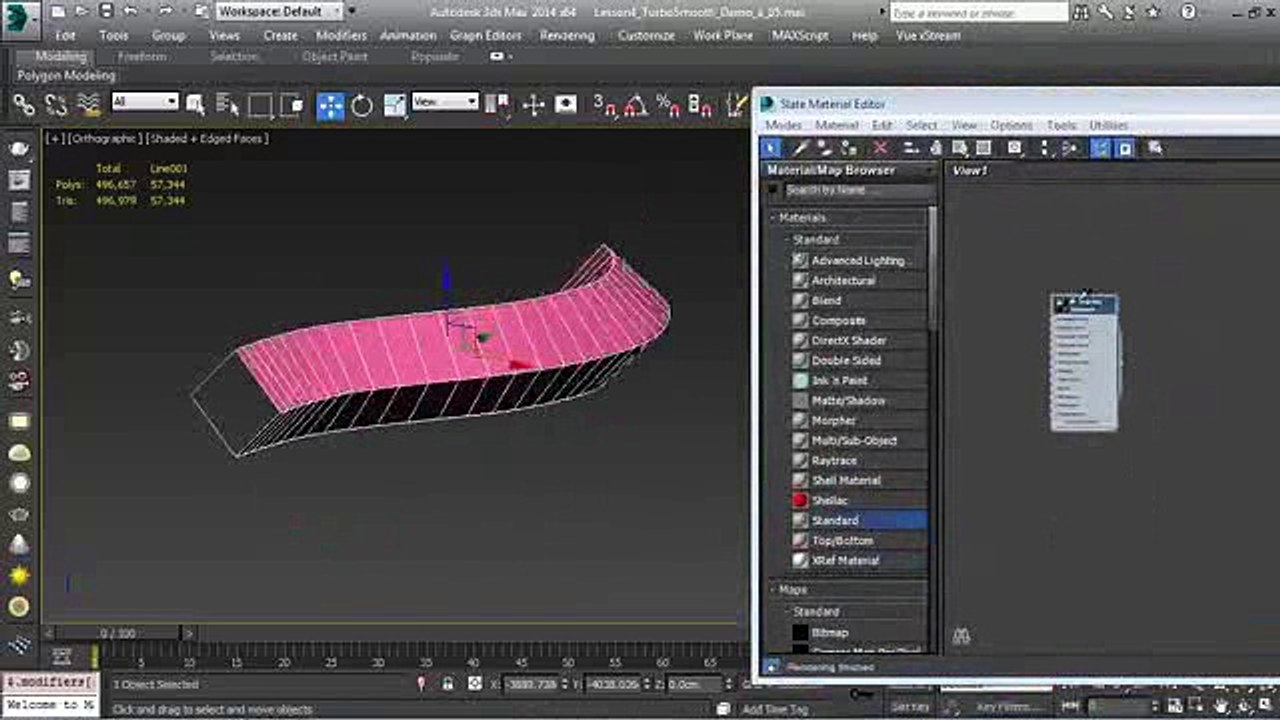Toggle the Angle Snap button
Viewport: 1280px width, 720px height.
(635, 105)
